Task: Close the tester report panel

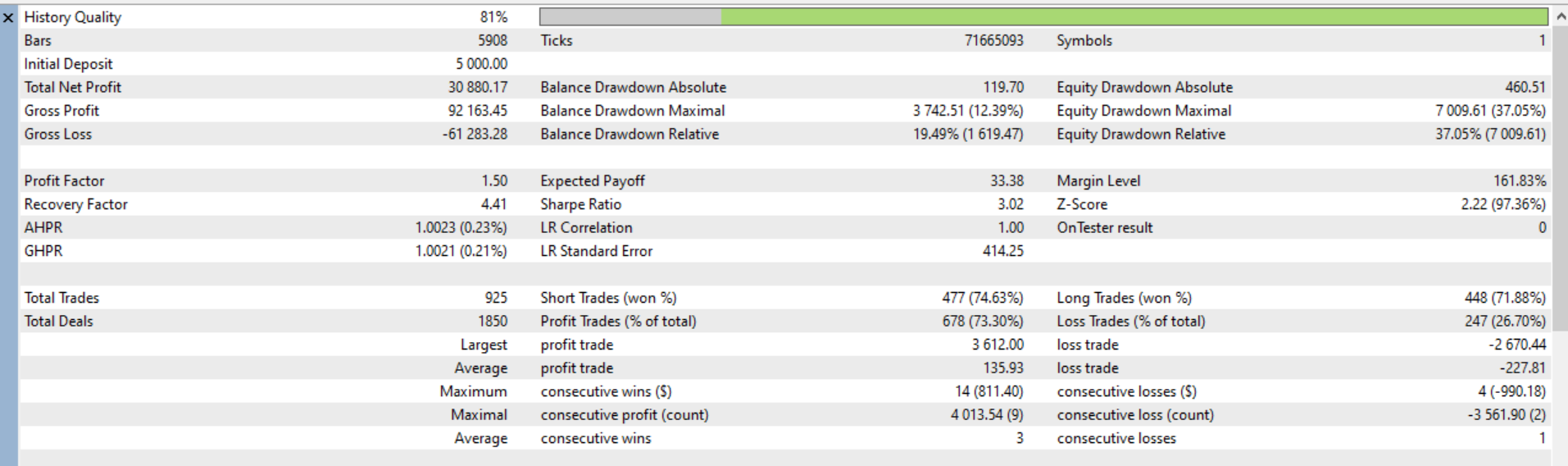Action: [x=8, y=17]
